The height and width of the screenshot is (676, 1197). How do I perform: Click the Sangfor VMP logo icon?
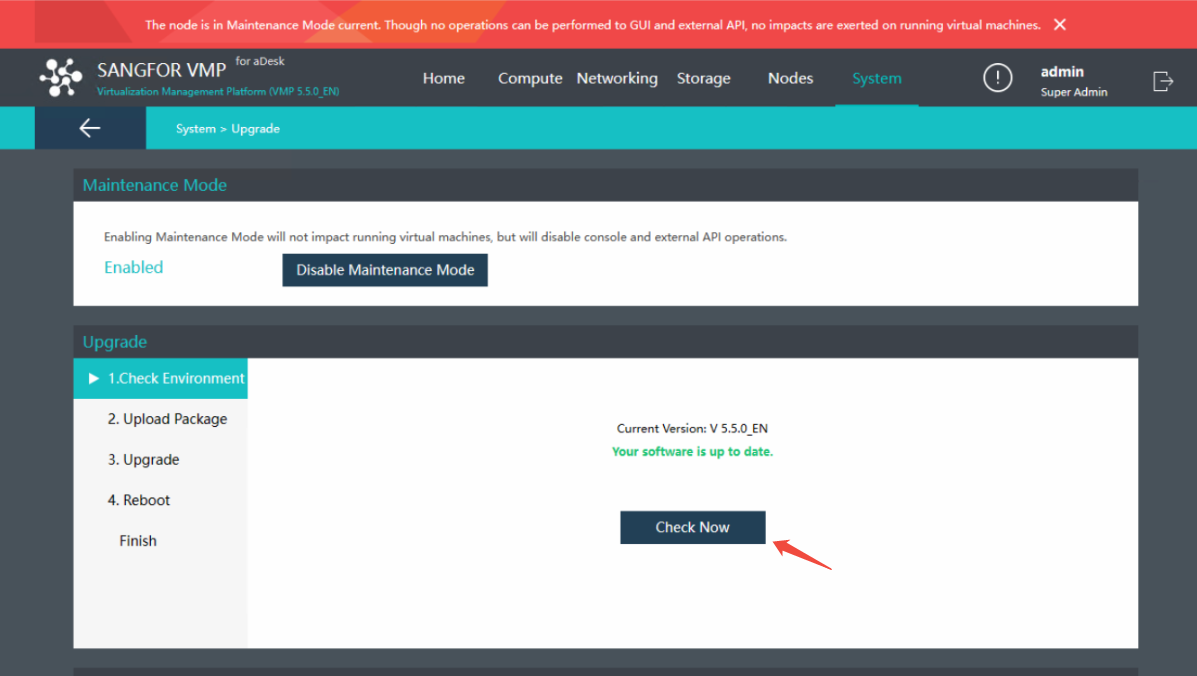(x=61, y=77)
